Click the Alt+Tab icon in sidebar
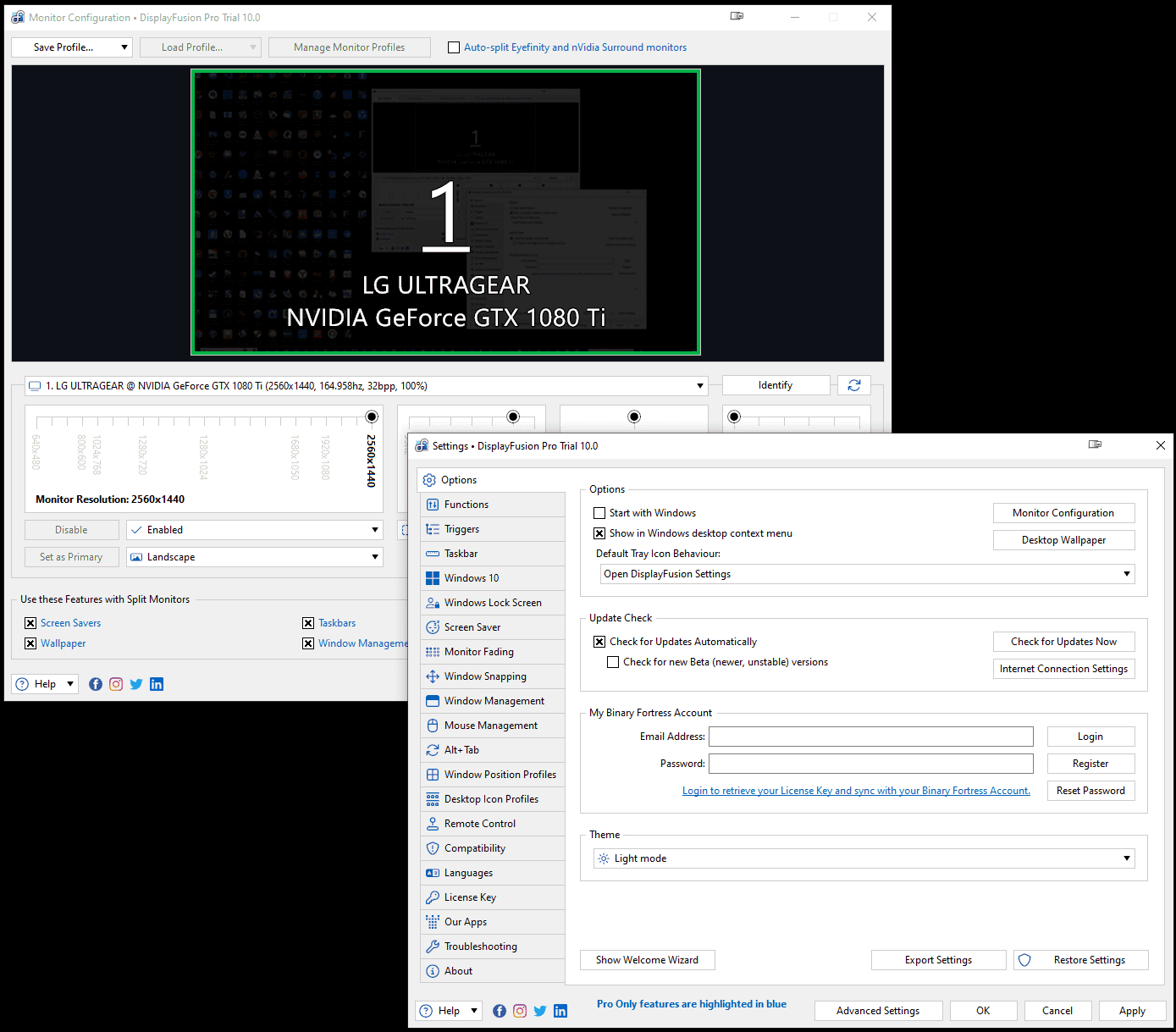 tap(433, 750)
